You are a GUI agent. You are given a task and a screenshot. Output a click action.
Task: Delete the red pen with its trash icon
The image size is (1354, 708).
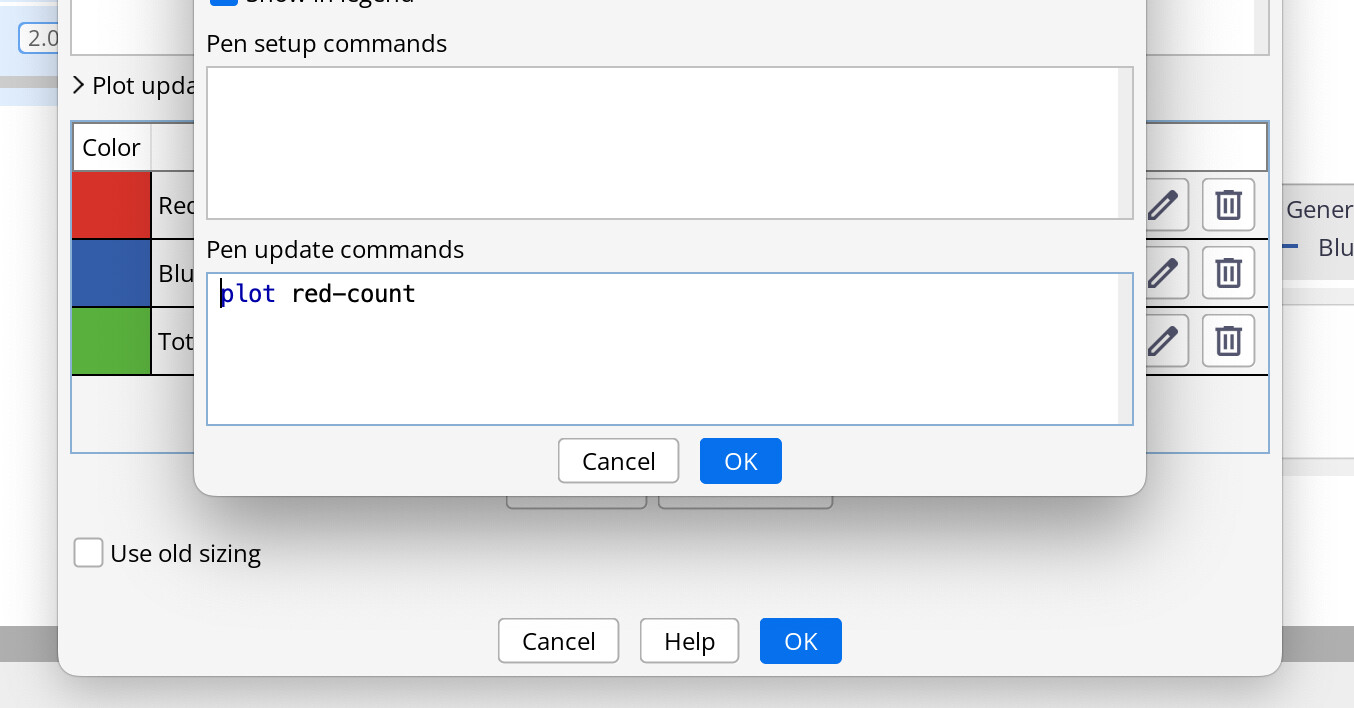pyautogui.click(x=1228, y=205)
